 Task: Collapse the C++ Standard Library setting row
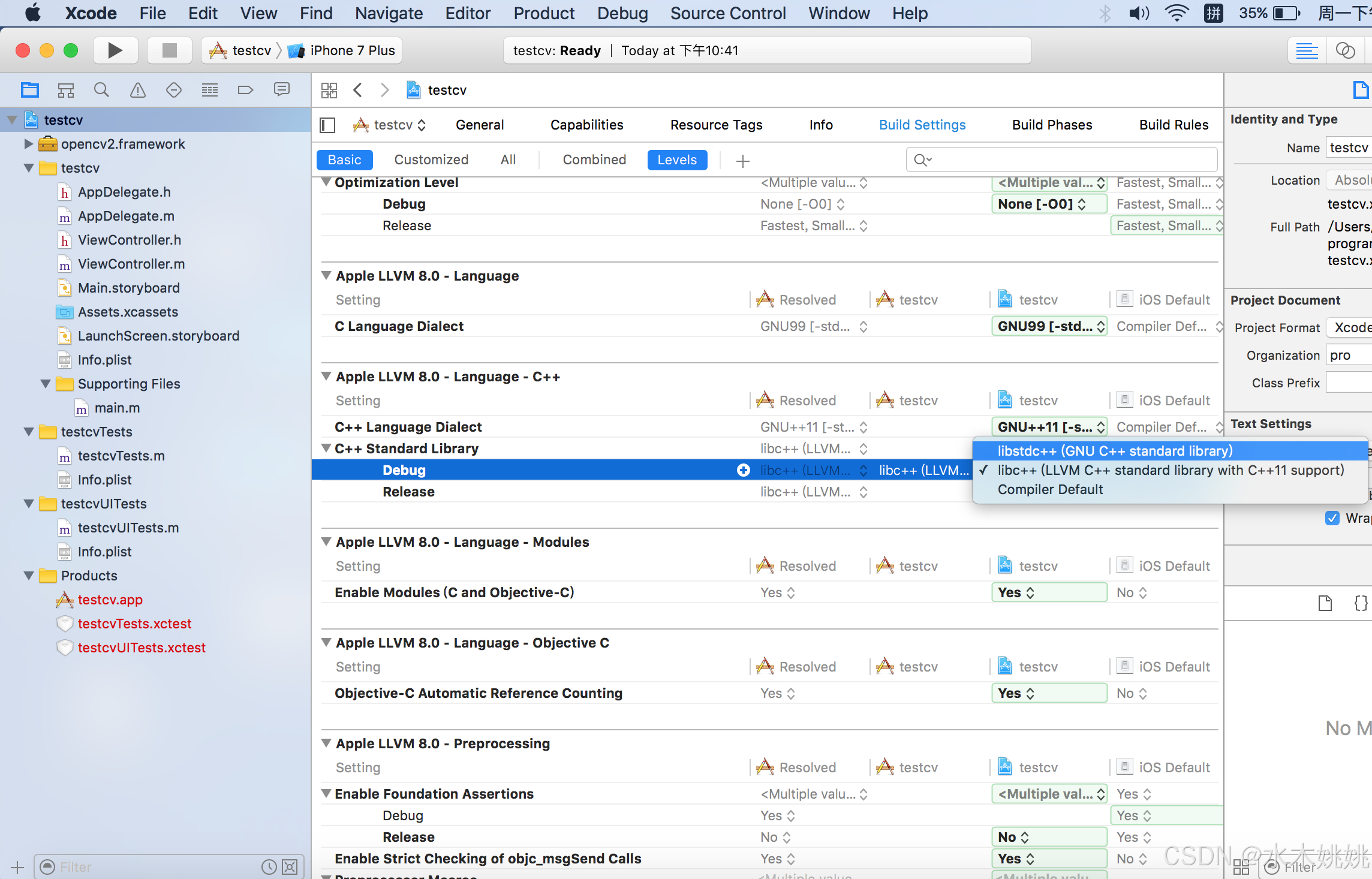[326, 448]
